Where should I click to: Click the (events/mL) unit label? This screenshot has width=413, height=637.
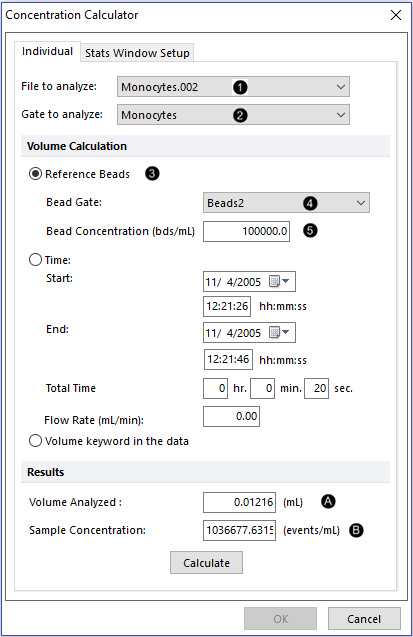(311, 530)
